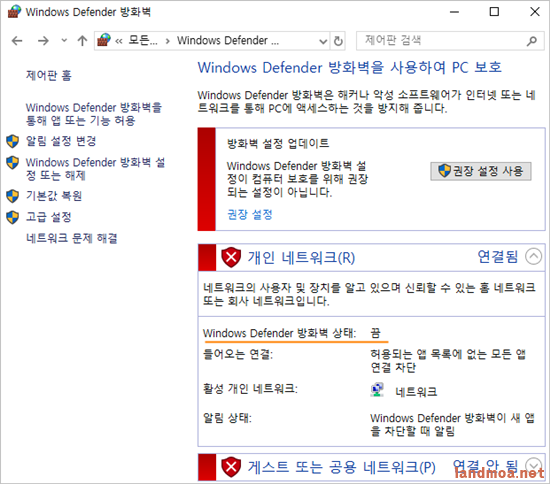Go up one level with the up arrow
Image resolution: width=550 pixels, height=484 pixels.
point(82,41)
